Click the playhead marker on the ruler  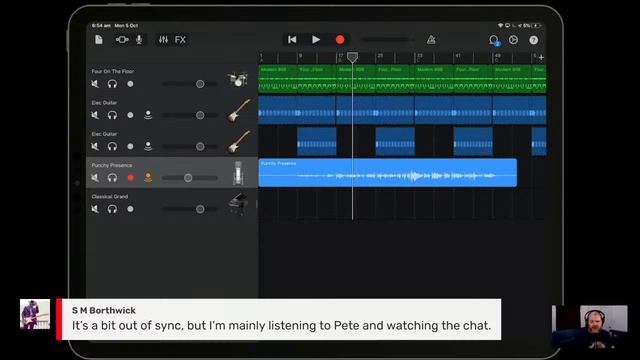(x=352, y=57)
